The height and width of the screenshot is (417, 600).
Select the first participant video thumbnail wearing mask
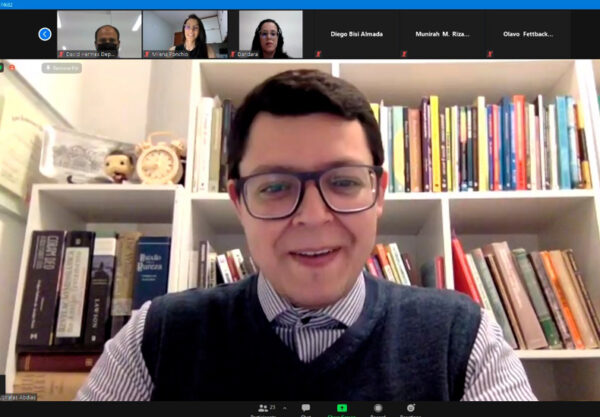pyautogui.click(x=99, y=34)
